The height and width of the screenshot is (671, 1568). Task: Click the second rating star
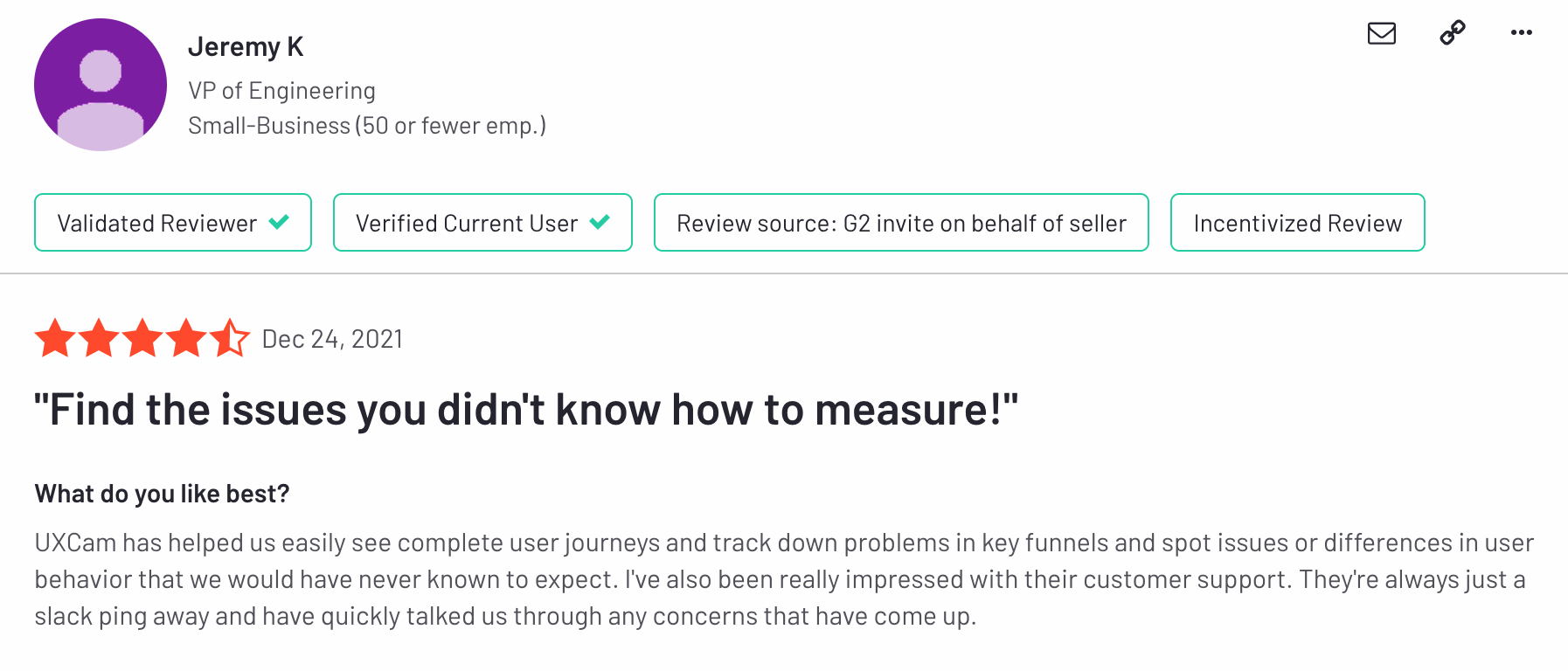(99, 338)
